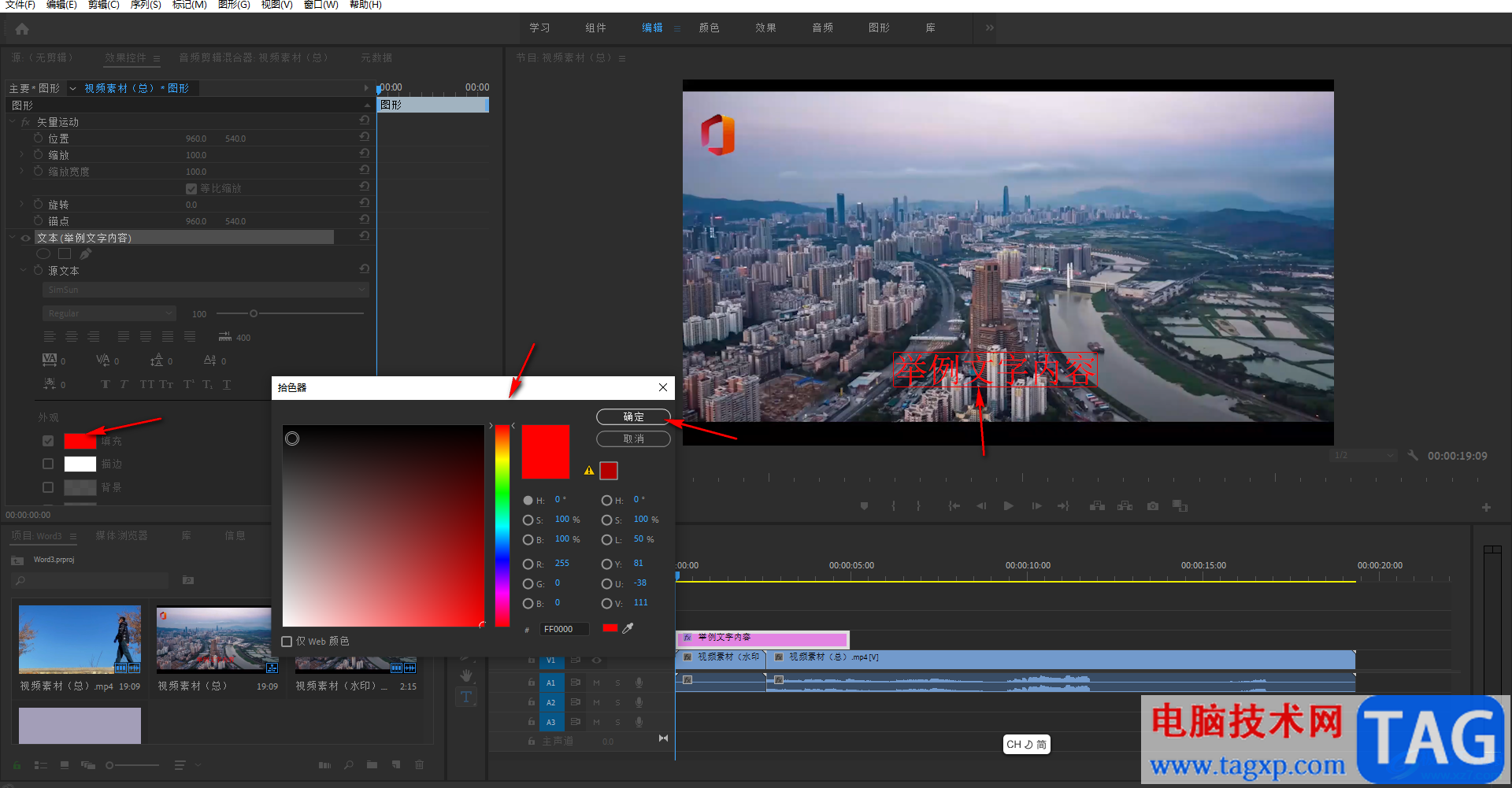The width and height of the screenshot is (1512, 788).
Task: Open the Sequence (序列) menu
Action: tap(146, 5)
